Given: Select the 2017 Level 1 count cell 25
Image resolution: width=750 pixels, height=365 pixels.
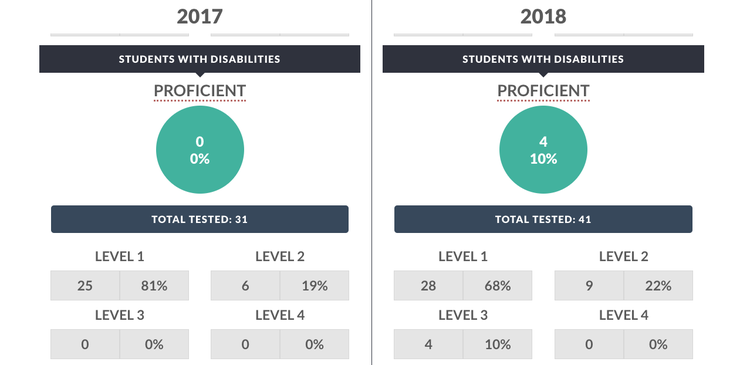Looking at the screenshot, I should pos(85,286).
